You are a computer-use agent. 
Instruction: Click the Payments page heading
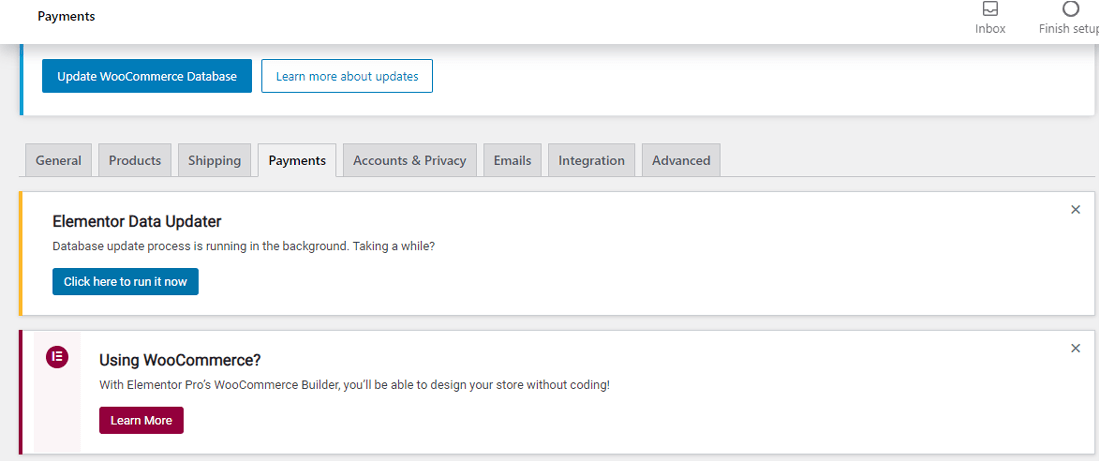pyautogui.click(x=66, y=16)
